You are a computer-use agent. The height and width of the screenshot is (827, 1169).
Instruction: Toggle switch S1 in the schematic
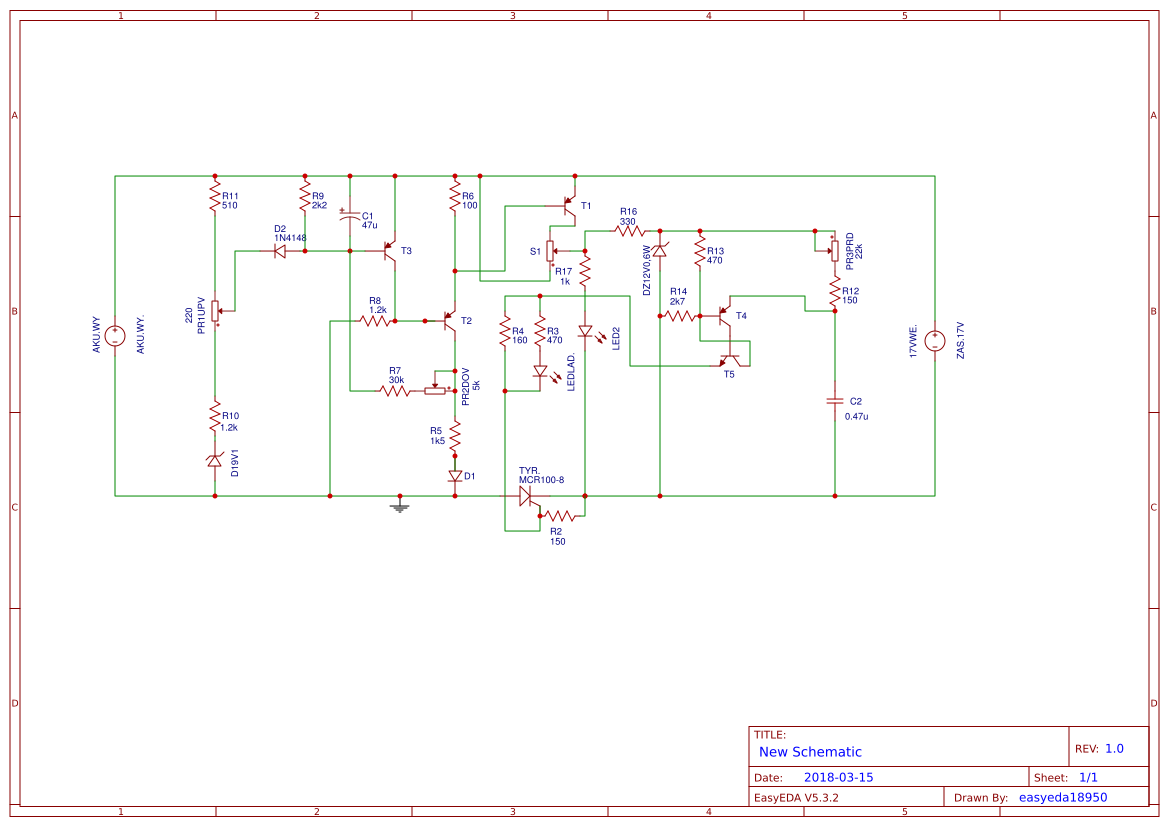coord(549,250)
